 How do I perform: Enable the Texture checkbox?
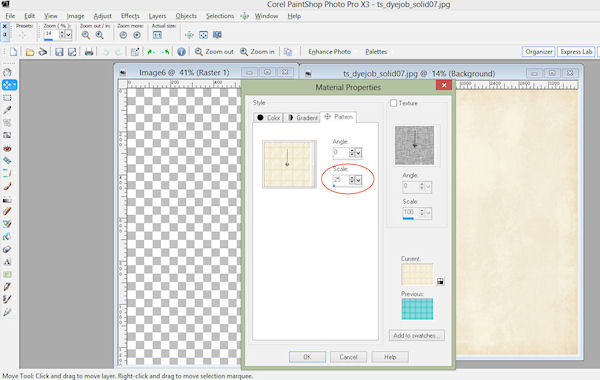[393, 103]
